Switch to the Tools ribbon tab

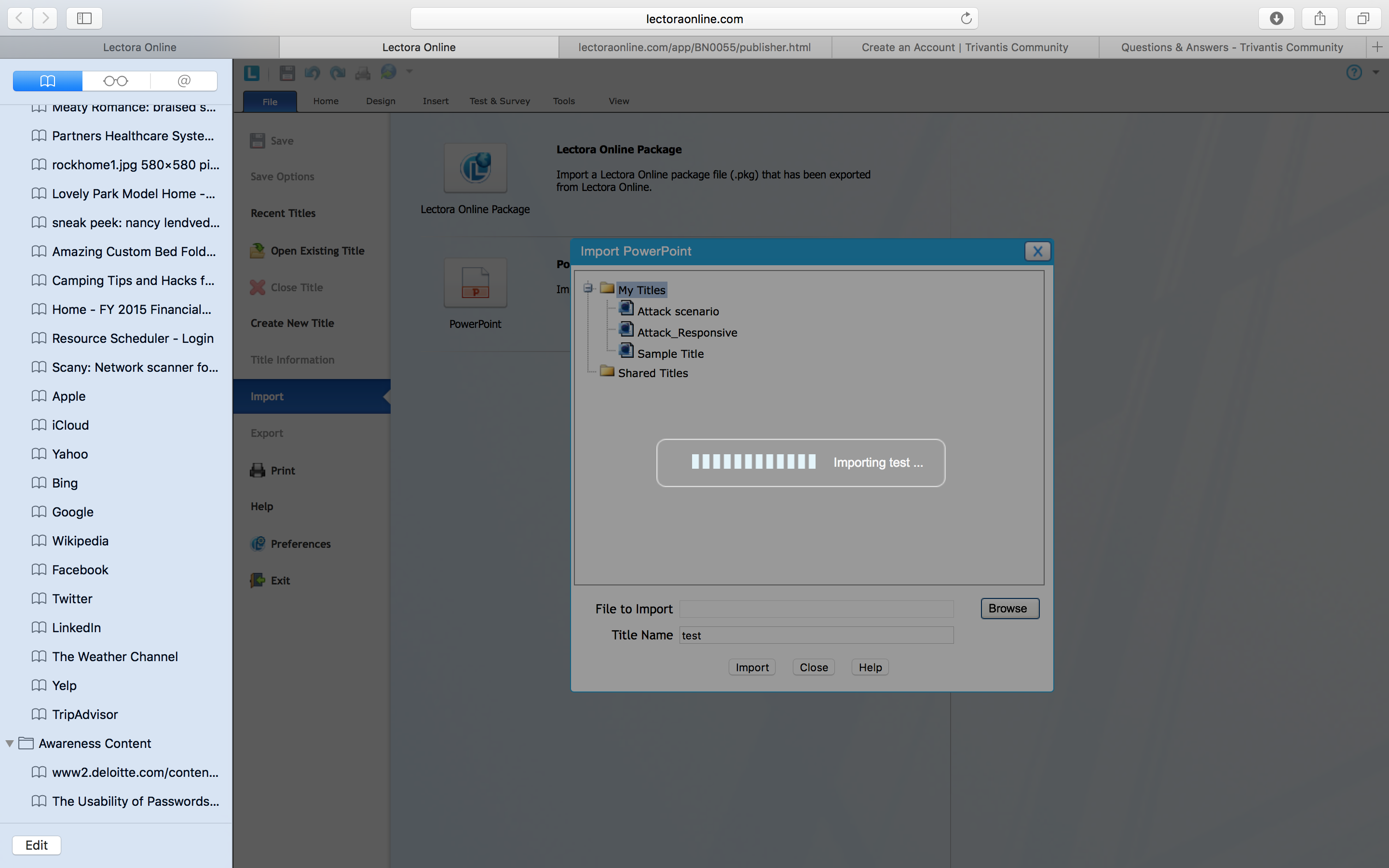click(564, 101)
